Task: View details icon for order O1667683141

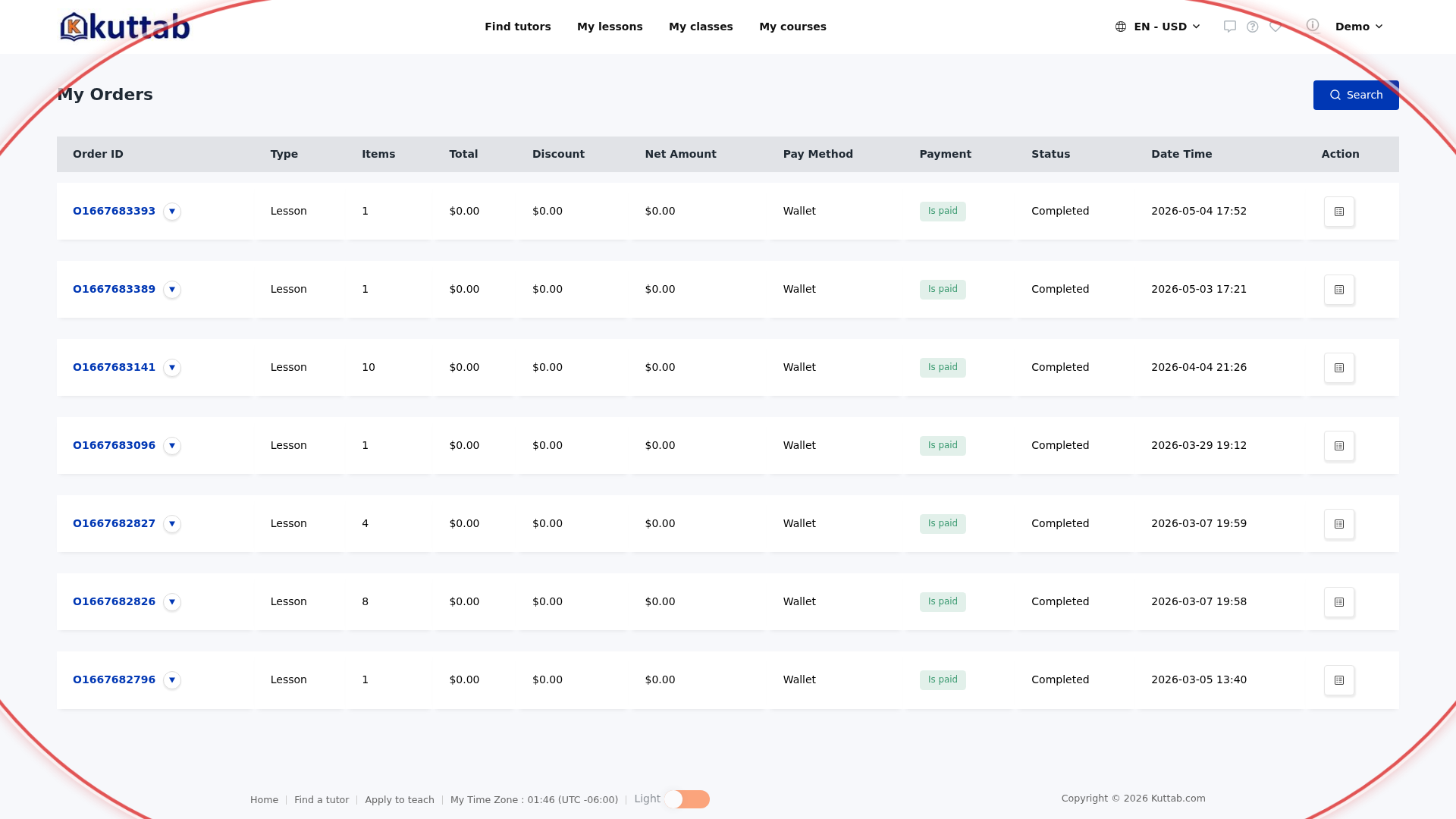Action: (1339, 368)
